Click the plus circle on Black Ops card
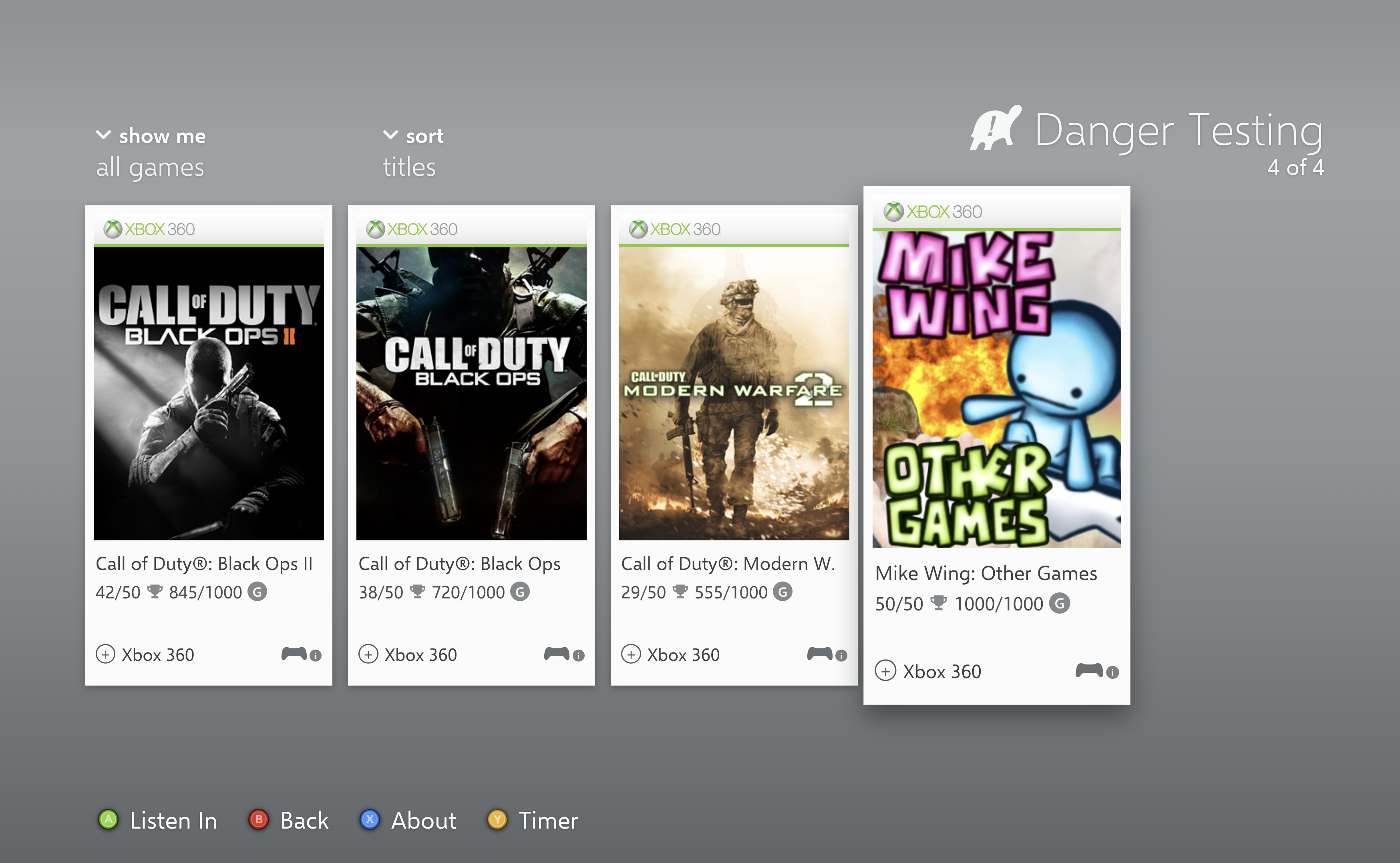1400x863 pixels. tap(368, 654)
